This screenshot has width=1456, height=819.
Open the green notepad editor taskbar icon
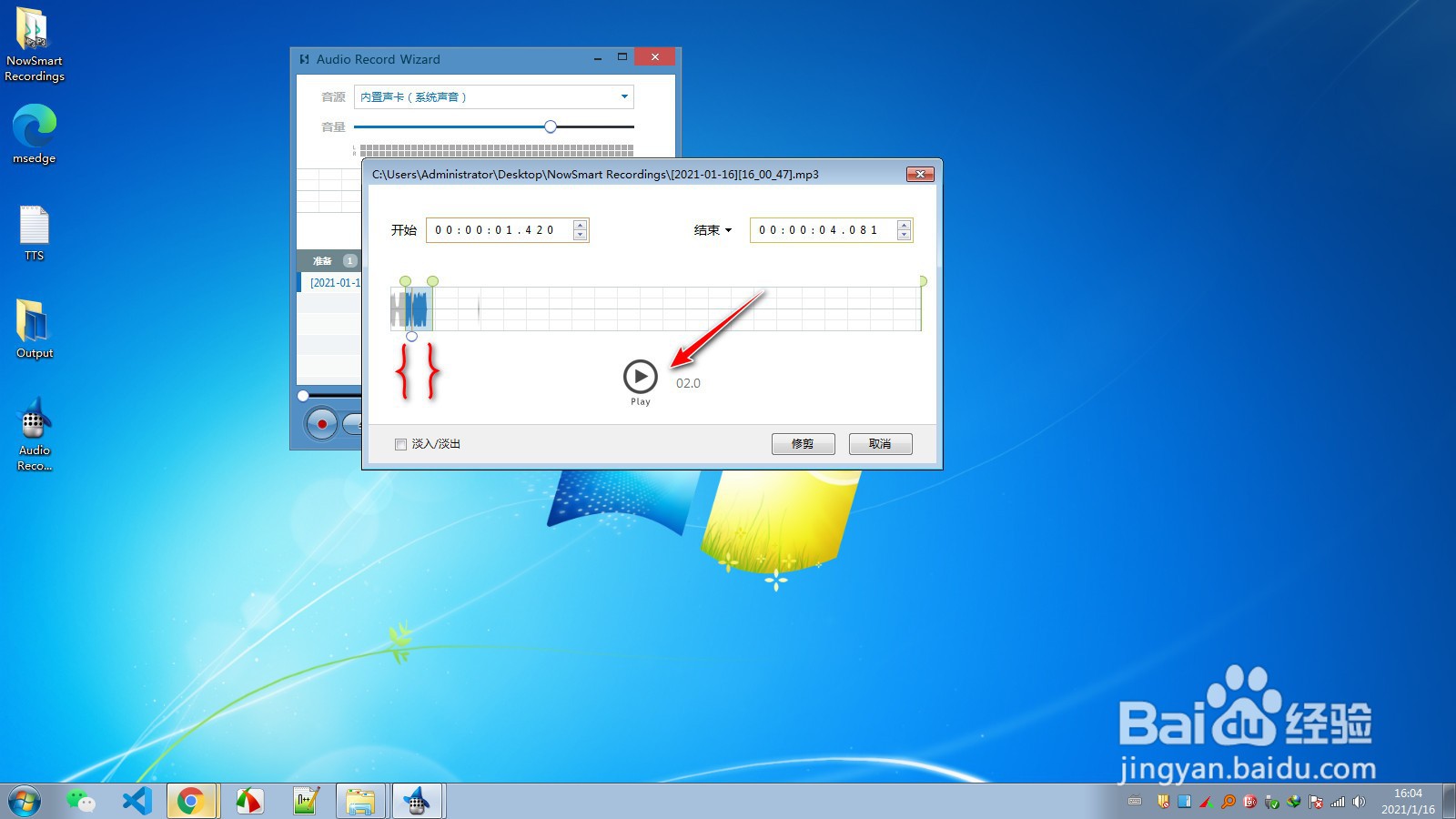click(305, 801)
